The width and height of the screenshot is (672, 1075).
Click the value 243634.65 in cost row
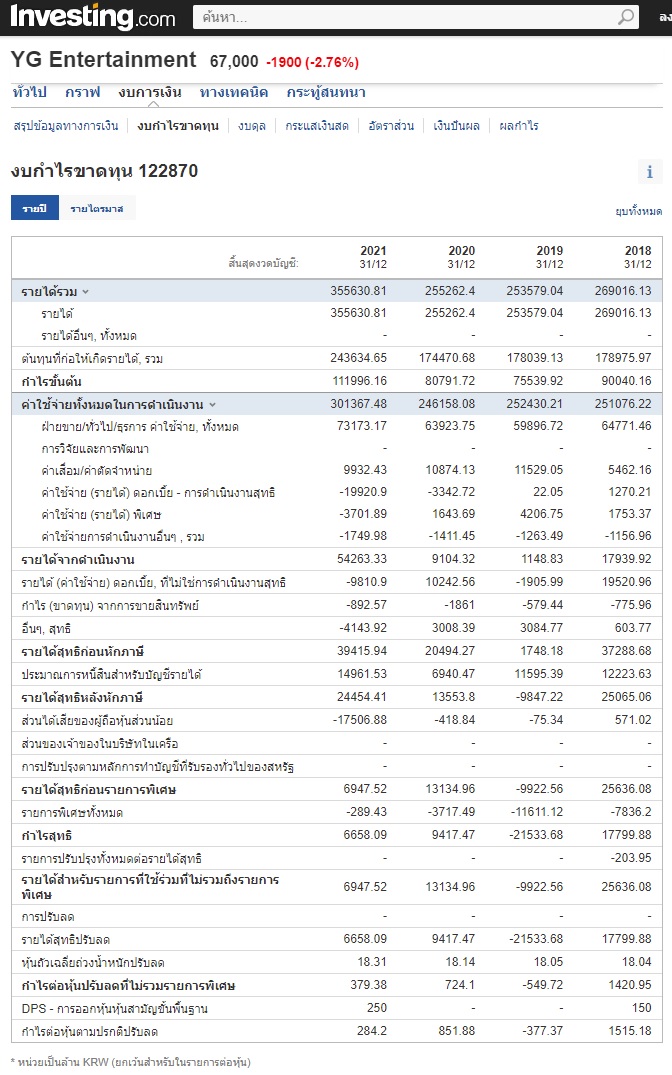tap(358, 358)
